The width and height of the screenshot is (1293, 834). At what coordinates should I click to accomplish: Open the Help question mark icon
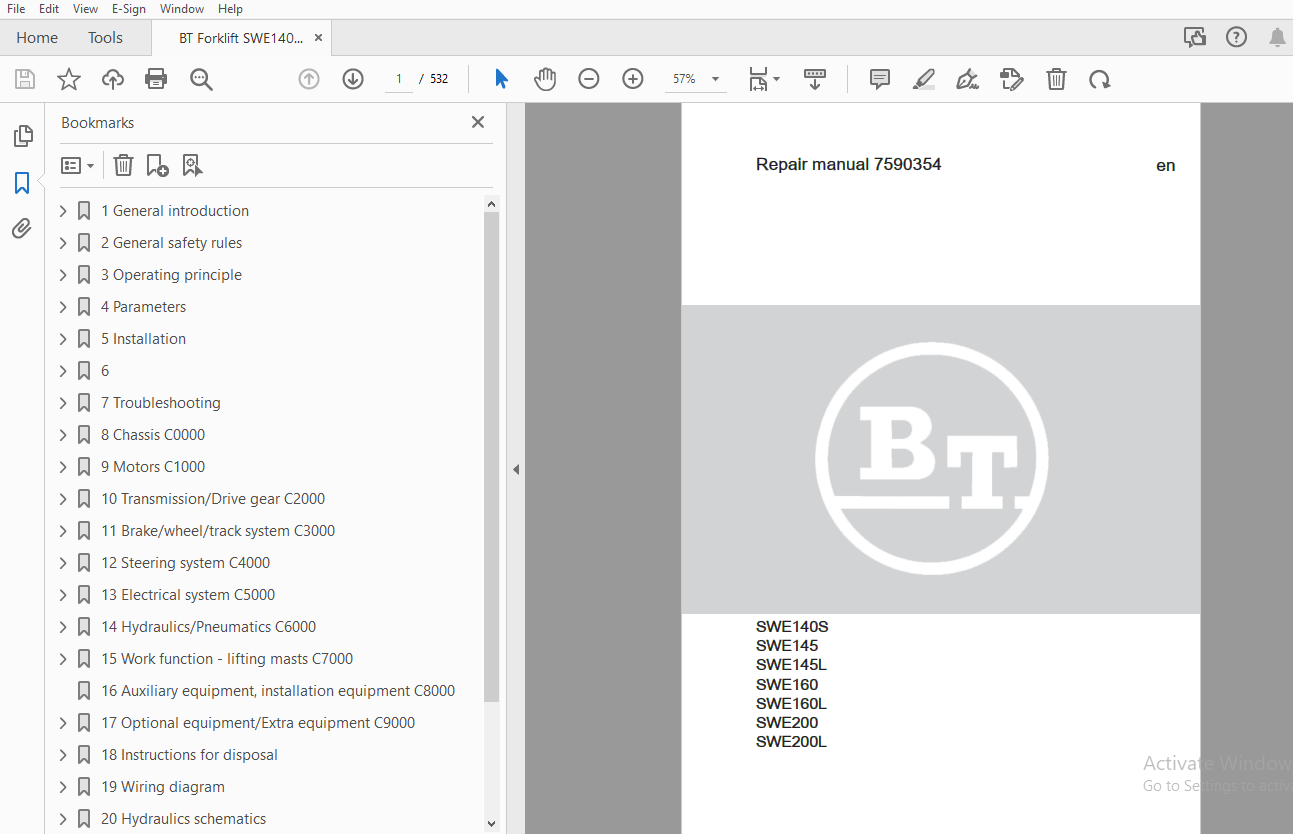click(1237, 37)
